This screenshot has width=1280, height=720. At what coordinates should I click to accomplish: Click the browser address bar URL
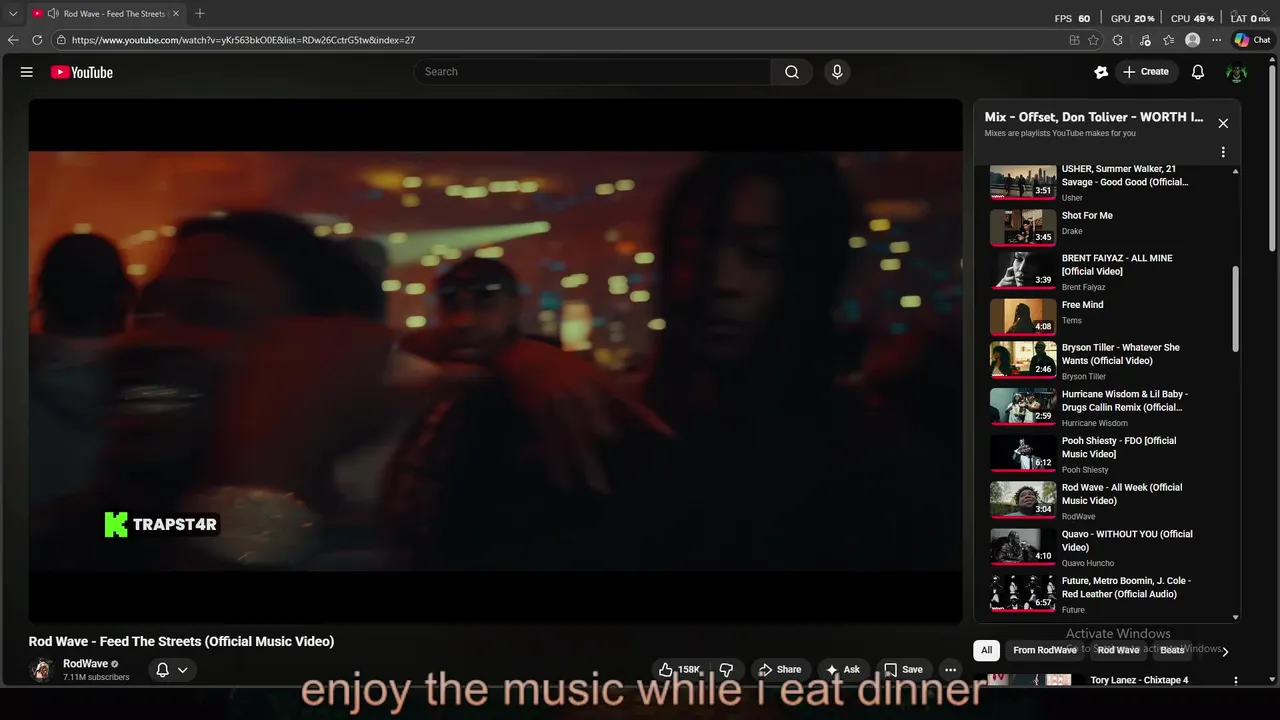tap(243, 40)
